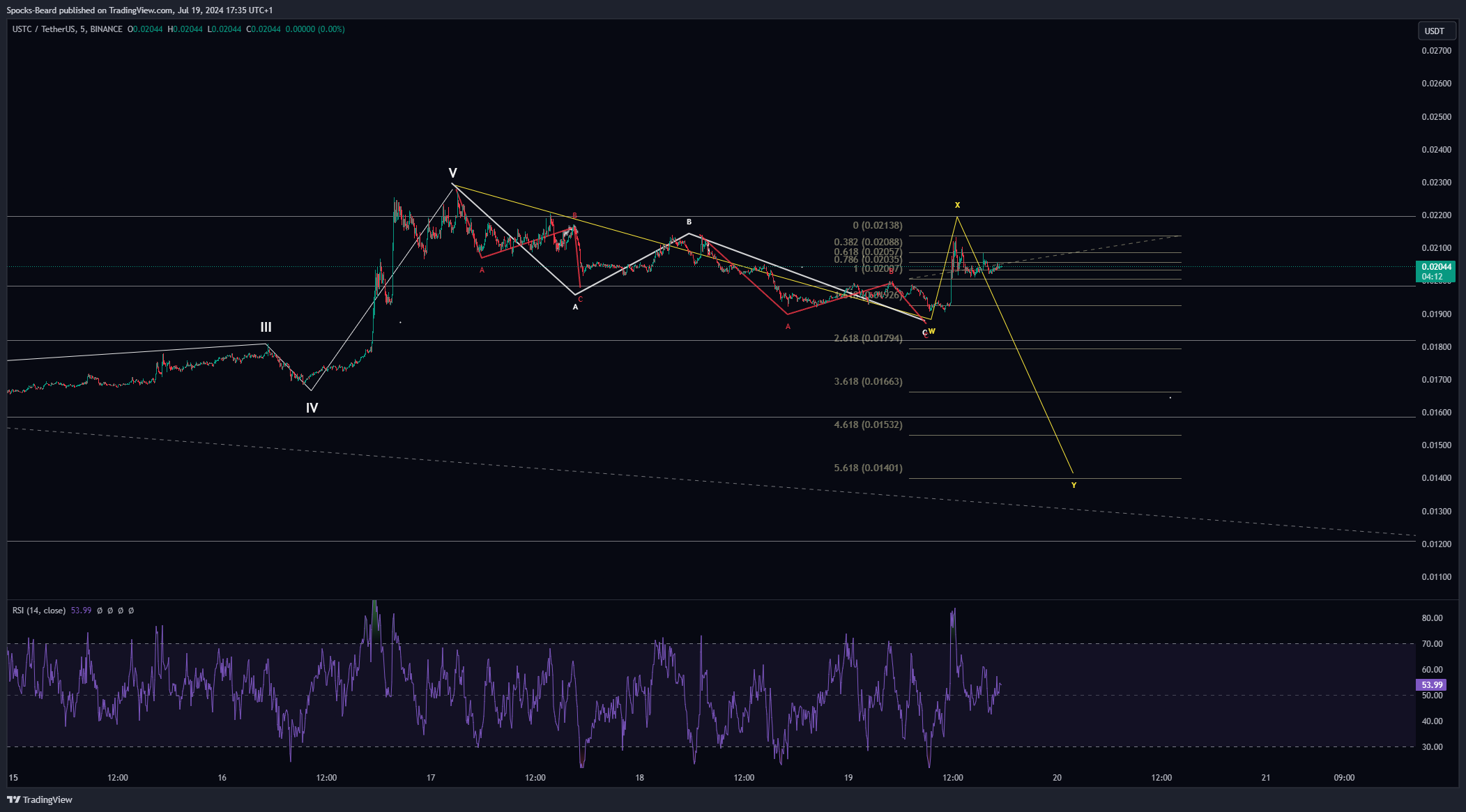Click the TradingView logo at the bottom

[40, 799]
